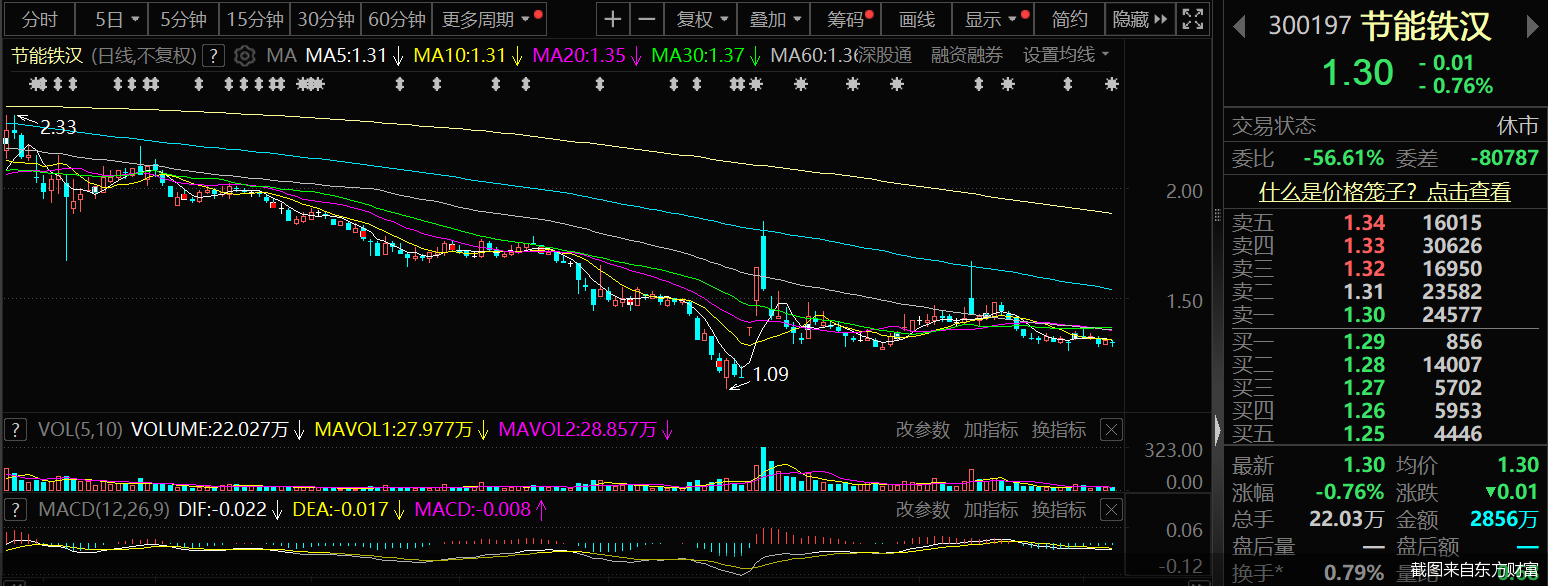Expand the 设置均线 dropdown

[1066, 56]
